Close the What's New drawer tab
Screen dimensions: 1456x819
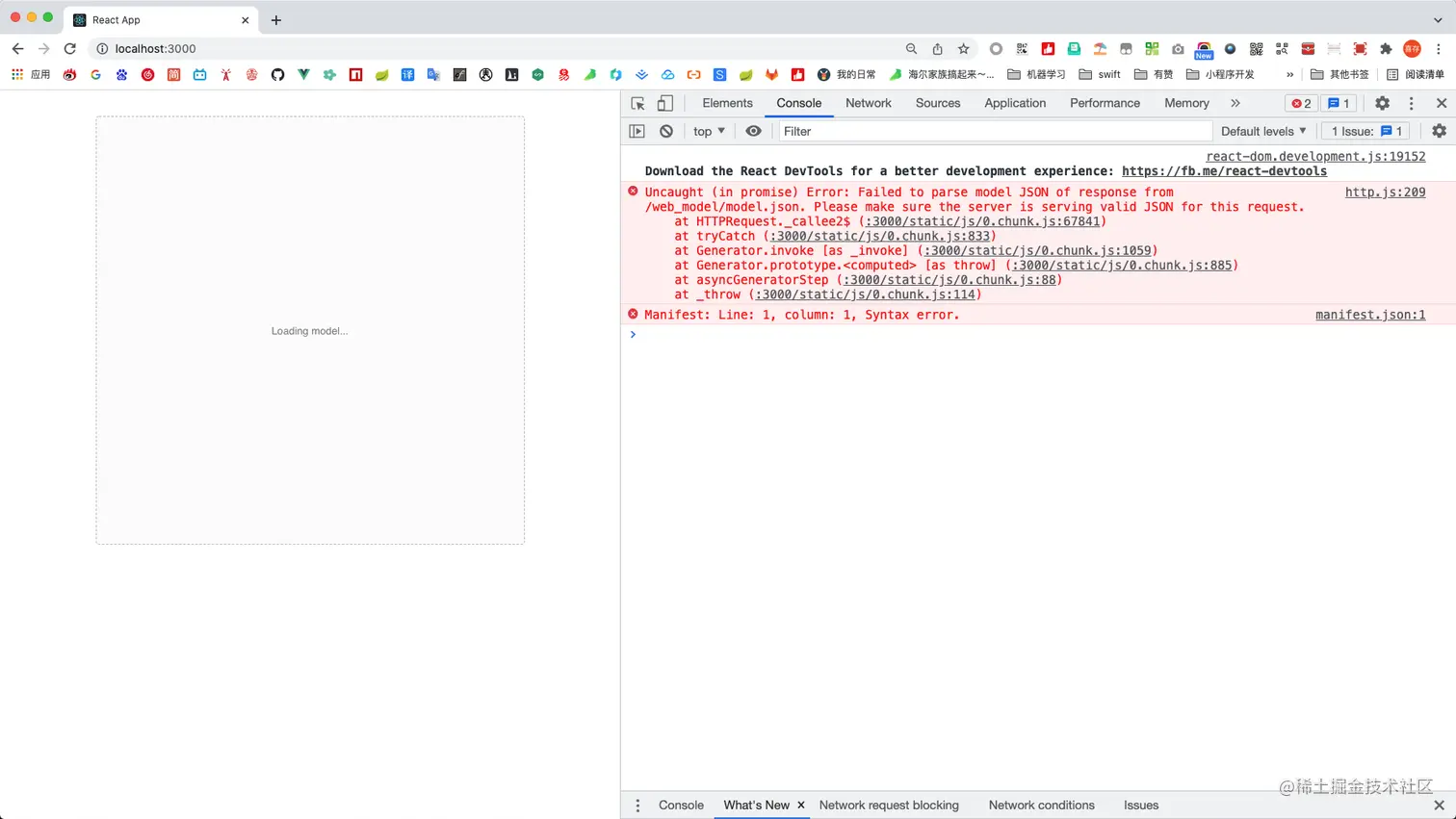tap(800, 805)
